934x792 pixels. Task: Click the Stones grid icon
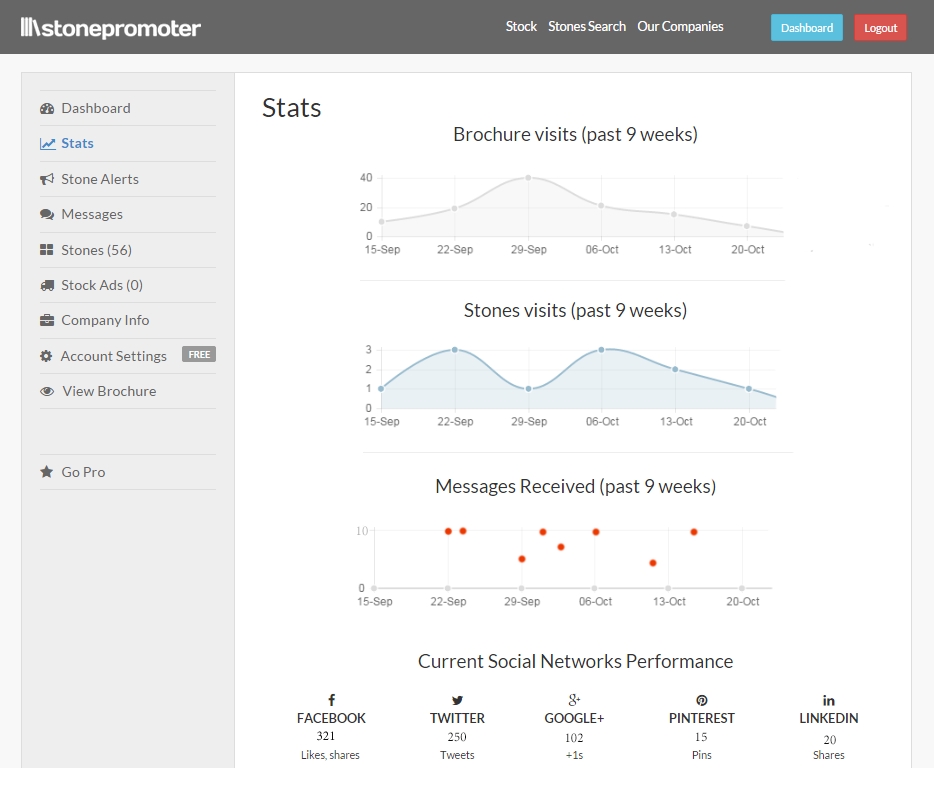coord(47,250)
